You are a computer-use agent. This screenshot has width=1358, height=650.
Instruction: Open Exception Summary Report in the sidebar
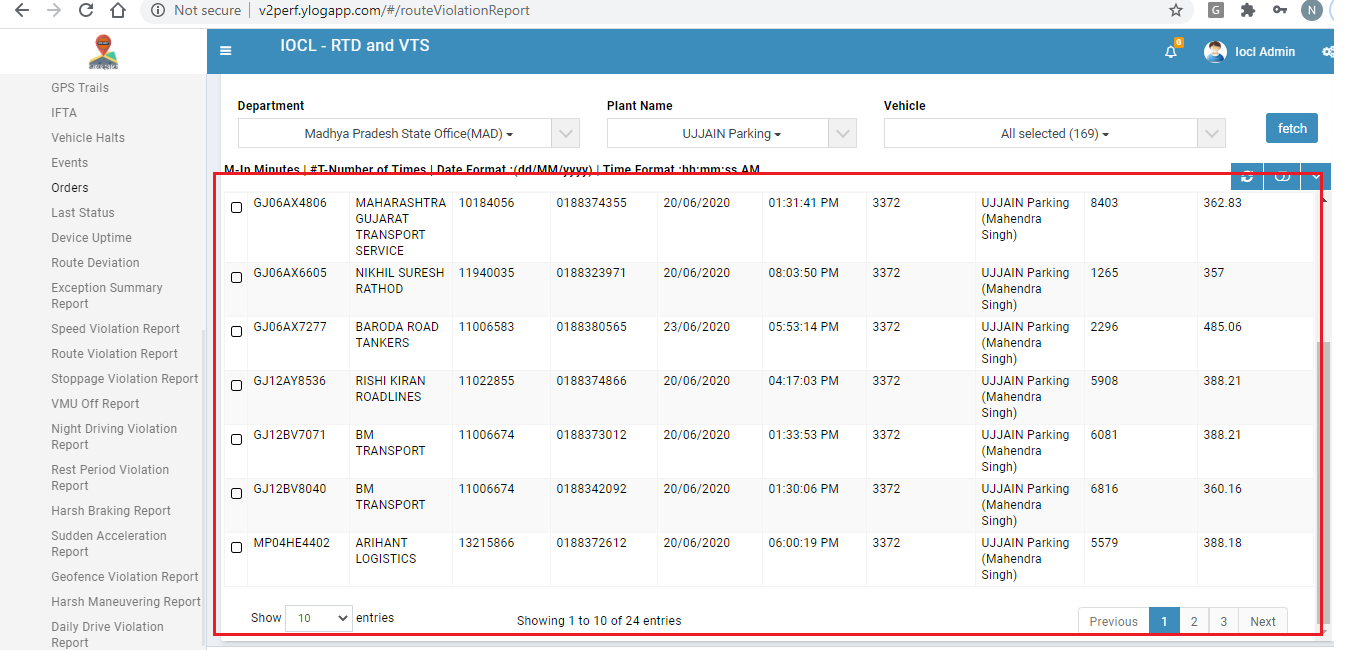[x=107, y=296]
